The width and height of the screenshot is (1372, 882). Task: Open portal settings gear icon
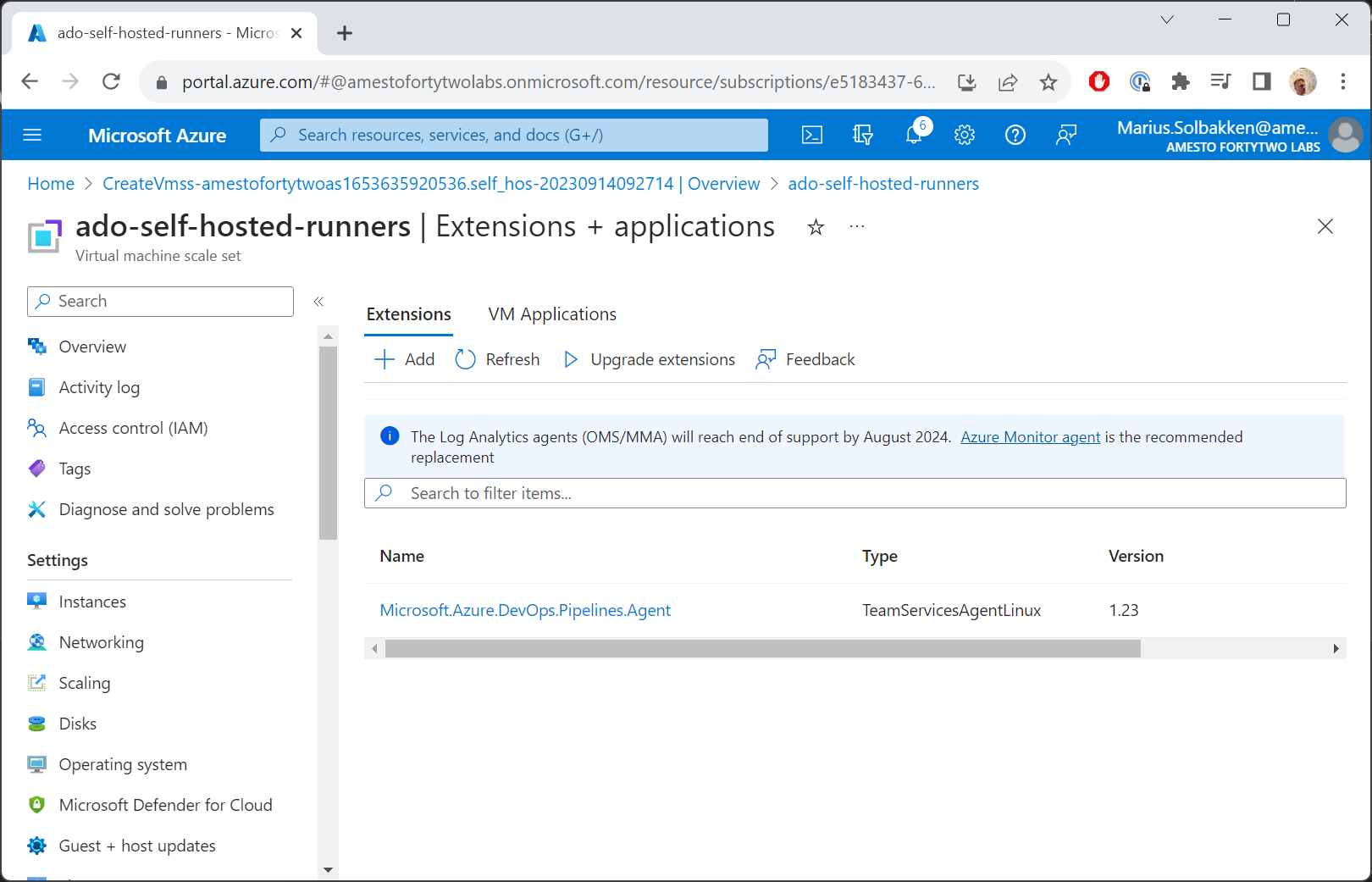pyautogui.click(x=965, y=135)
